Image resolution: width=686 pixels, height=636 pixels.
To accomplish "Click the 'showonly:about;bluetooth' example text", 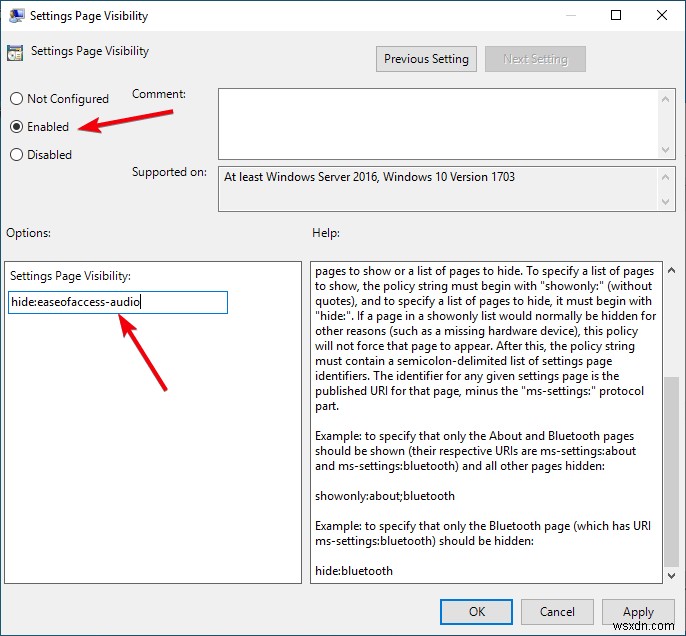I will [x=385, y=496].
